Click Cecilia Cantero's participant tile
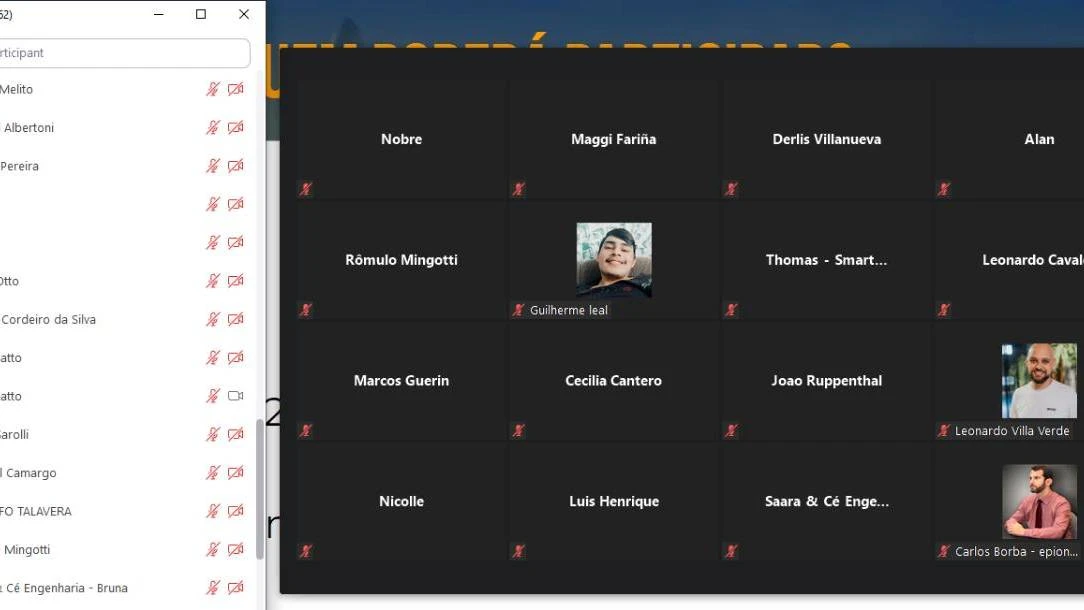The height and width of the screenshot is (610, 1084). tap(613, 381)
